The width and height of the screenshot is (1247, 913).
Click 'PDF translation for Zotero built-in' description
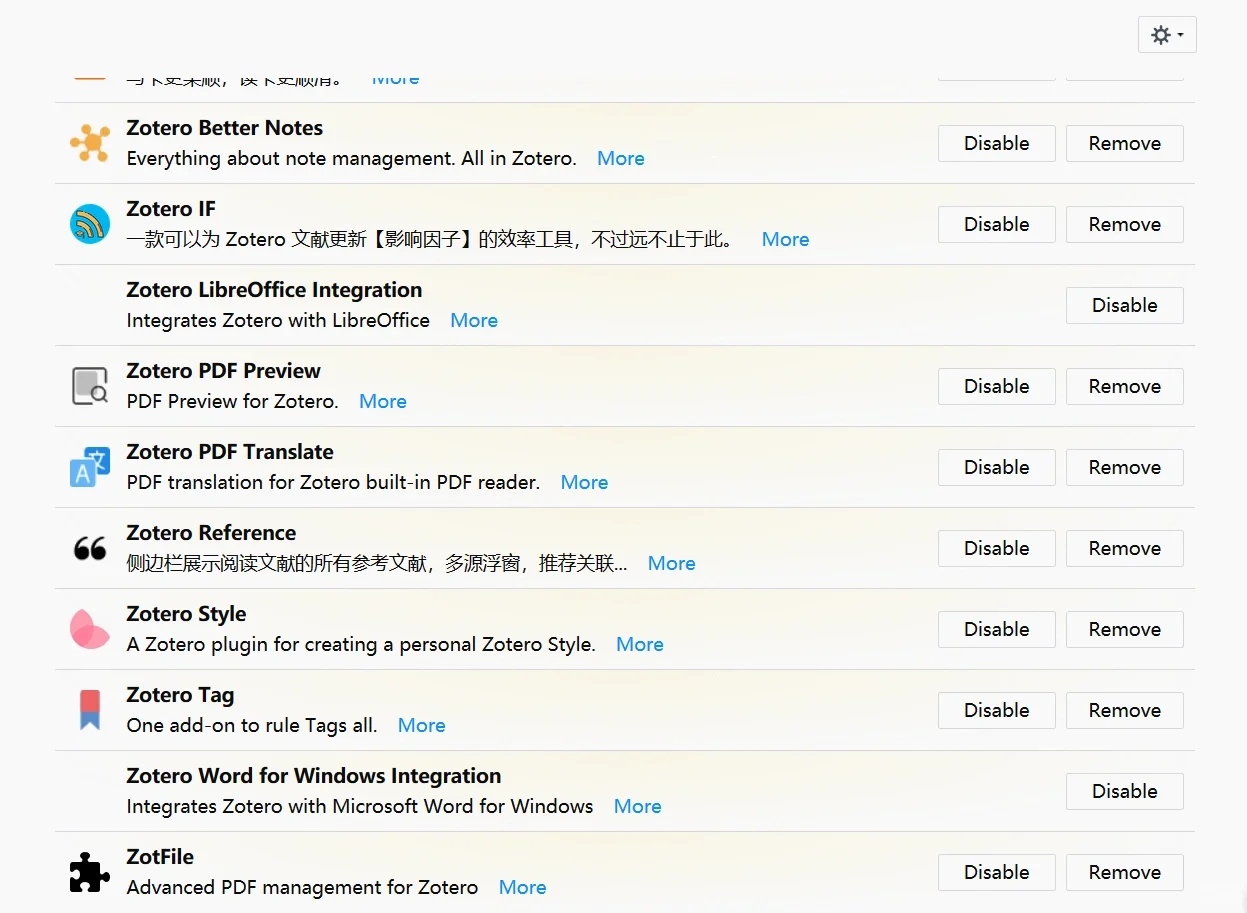333,482
